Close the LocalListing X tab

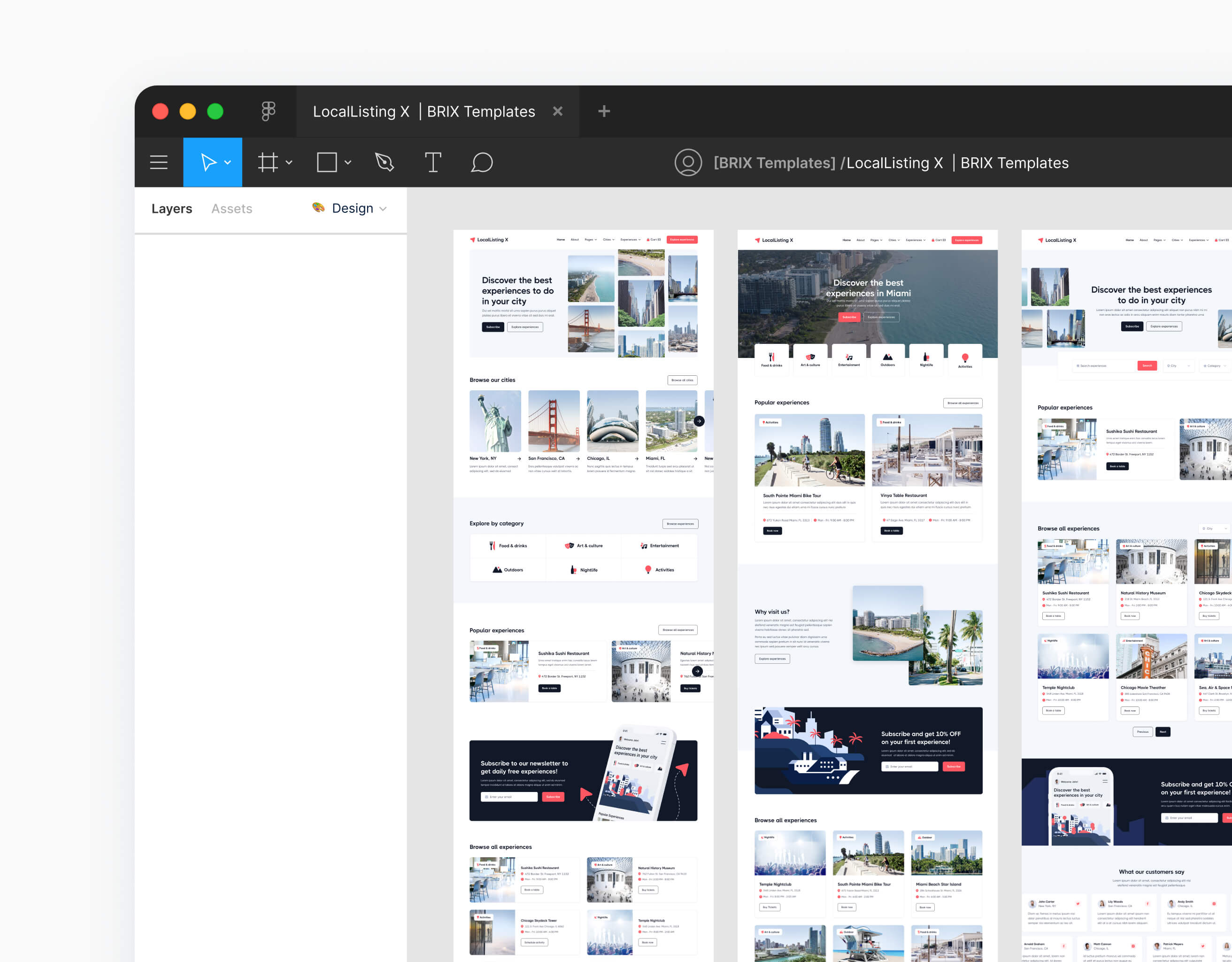pyautogui.click(x=557, y=111)
